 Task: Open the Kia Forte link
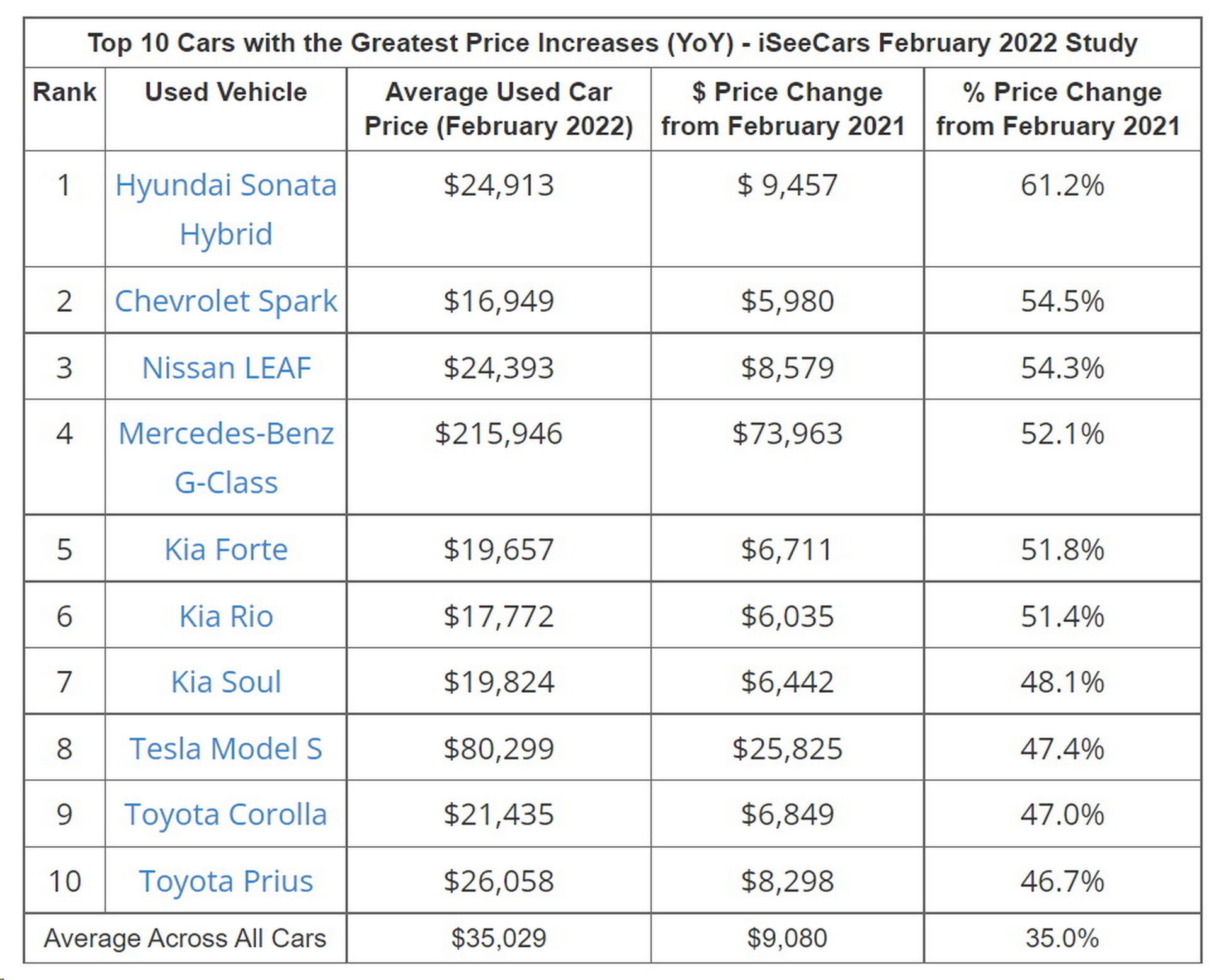coord(225,550)
